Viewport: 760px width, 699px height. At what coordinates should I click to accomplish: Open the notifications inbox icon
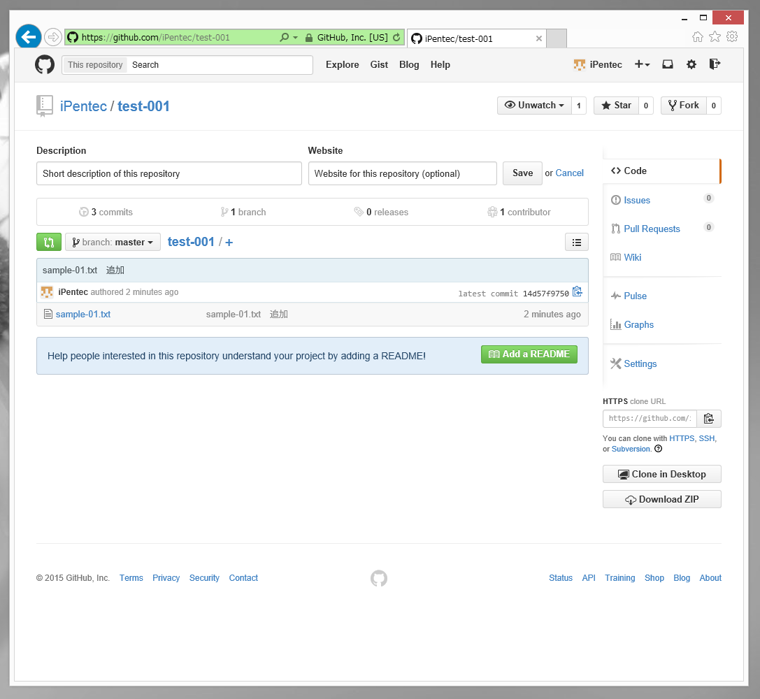tap(667, 64)
